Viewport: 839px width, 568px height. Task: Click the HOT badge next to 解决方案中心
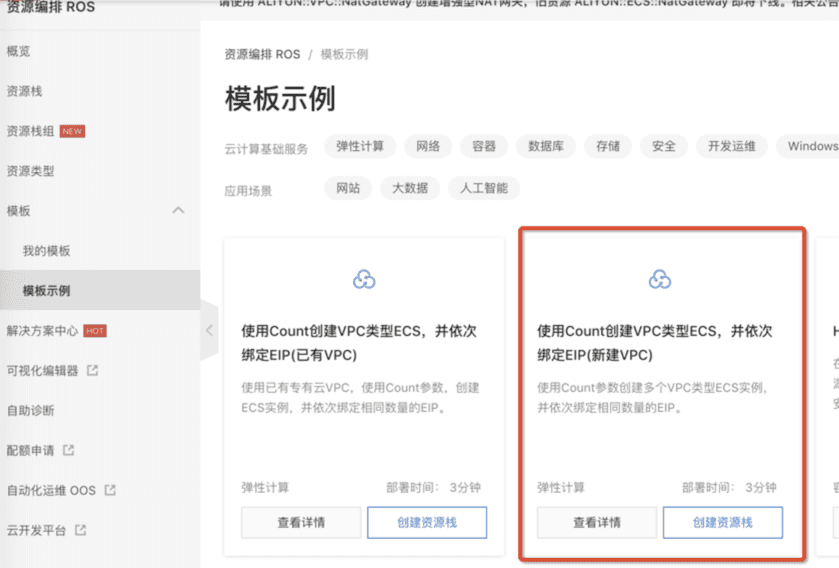click(x=95, y=331)
